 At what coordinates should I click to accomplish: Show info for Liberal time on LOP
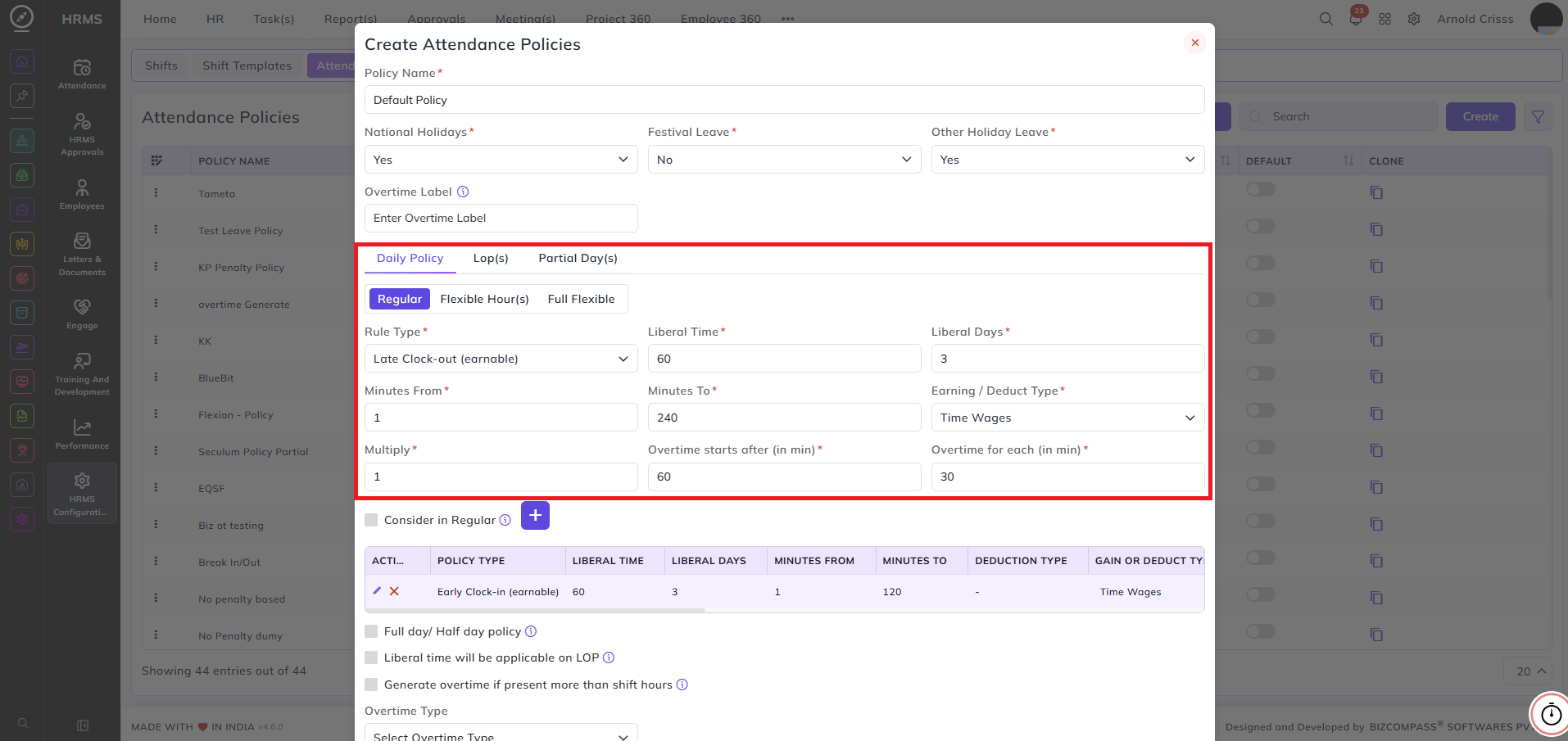[x=609, y=657]
